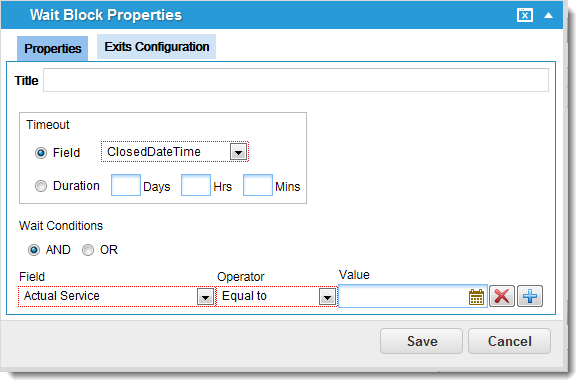
Task: Click the Days duration input box
Action: click(x=126, y=185)
